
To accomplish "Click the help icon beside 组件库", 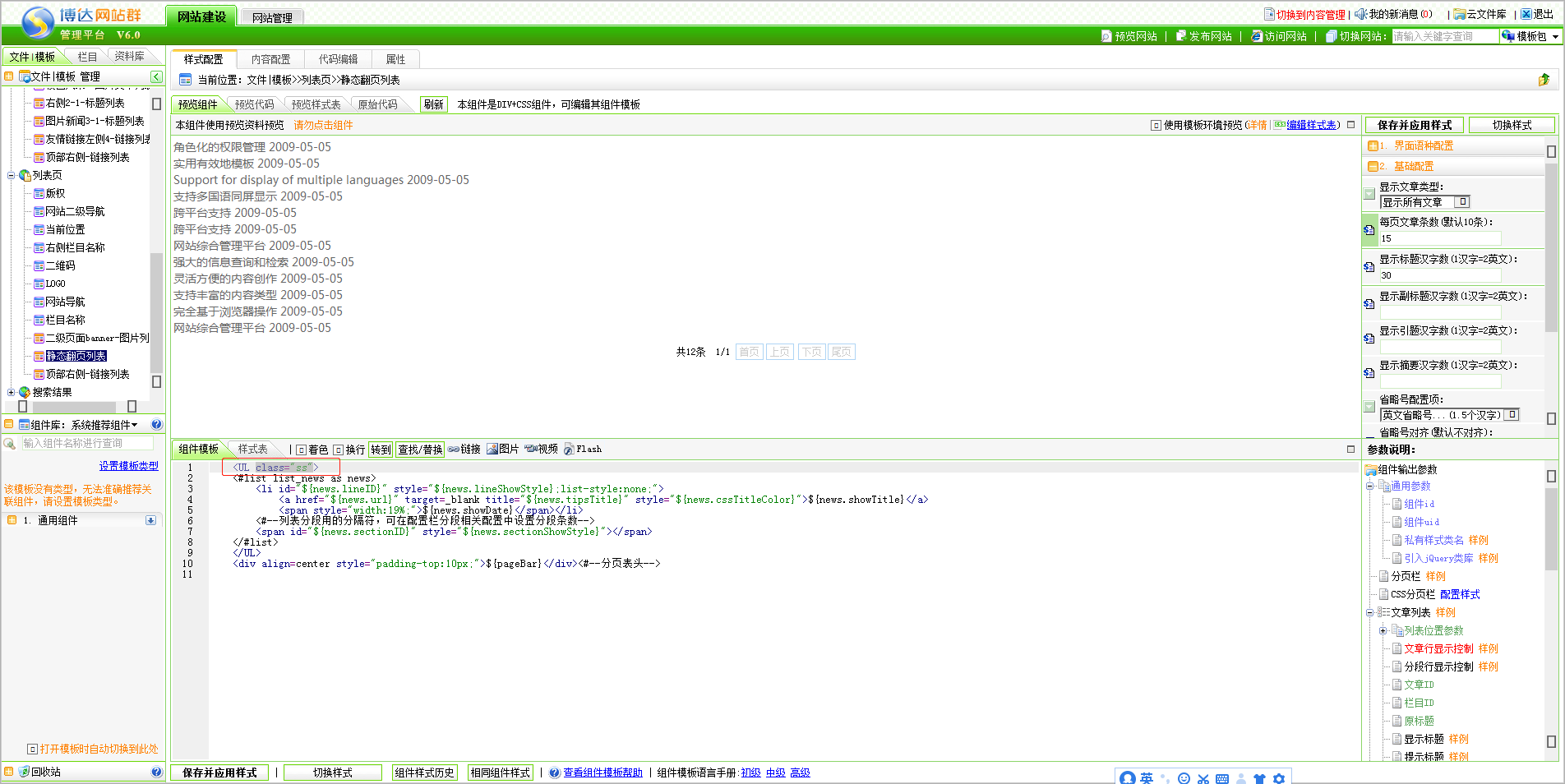I will (x=156, y=425).
